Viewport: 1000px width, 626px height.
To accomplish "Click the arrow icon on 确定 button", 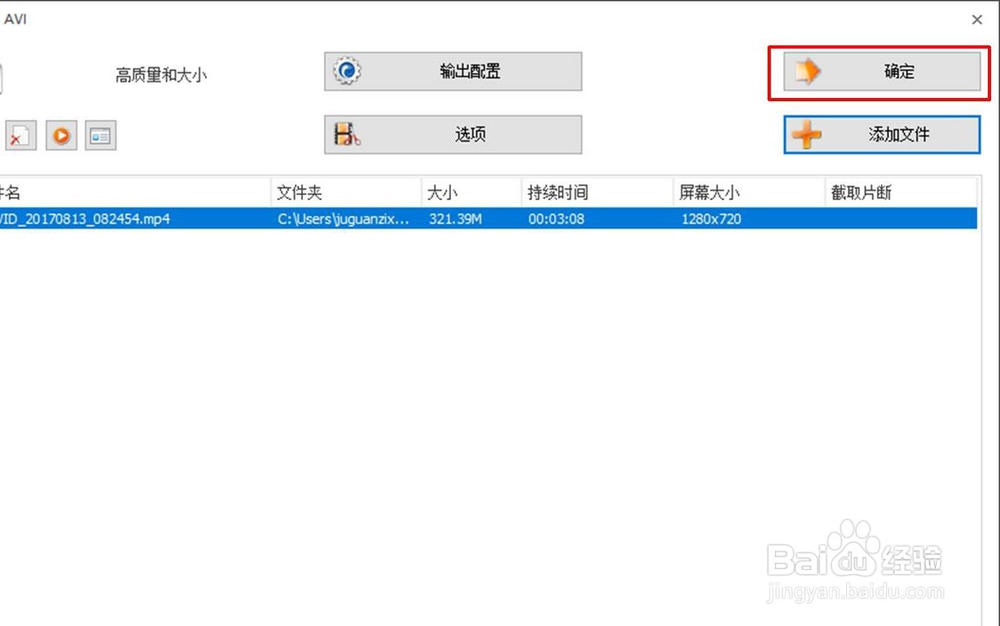I will pyautogui.click(x=810, y=71).
